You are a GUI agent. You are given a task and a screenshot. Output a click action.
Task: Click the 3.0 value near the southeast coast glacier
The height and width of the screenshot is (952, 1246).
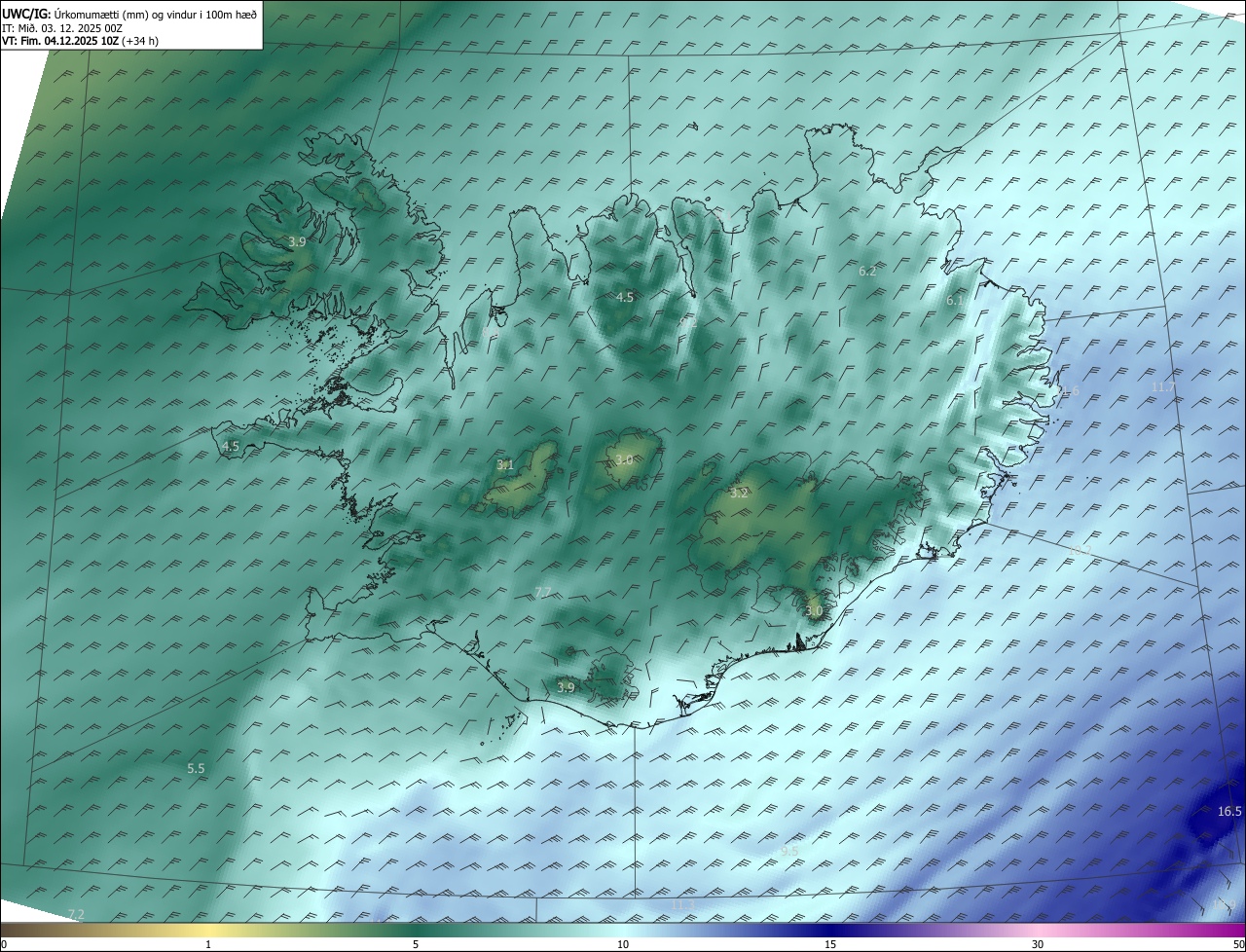(814, 611)
